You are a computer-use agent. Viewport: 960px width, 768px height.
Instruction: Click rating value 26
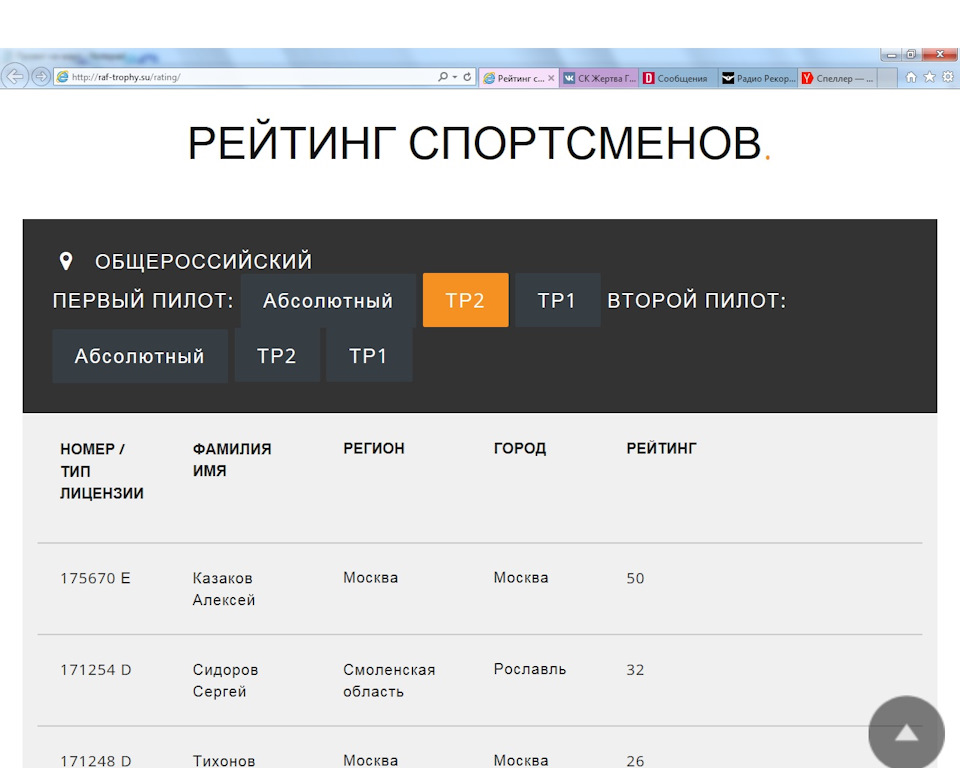pyautogui.click(x=635, y=761)
